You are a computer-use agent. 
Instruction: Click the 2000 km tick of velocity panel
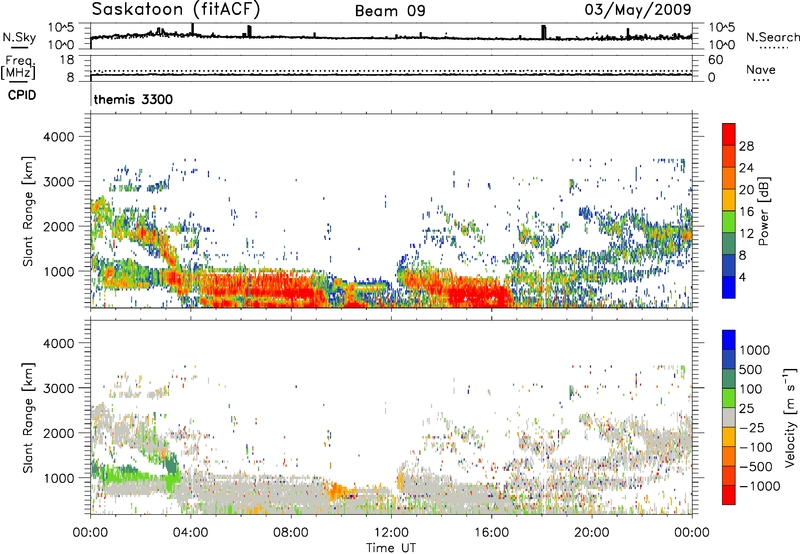(x=59, y=433)
